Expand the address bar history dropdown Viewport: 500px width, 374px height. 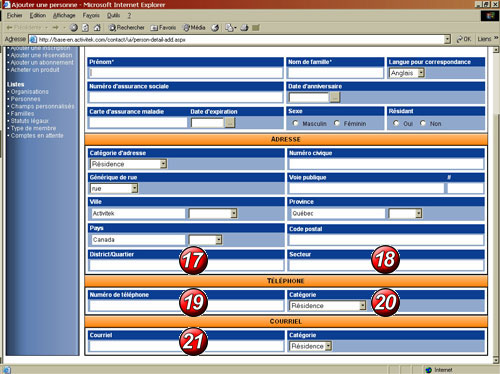[447, 40]
